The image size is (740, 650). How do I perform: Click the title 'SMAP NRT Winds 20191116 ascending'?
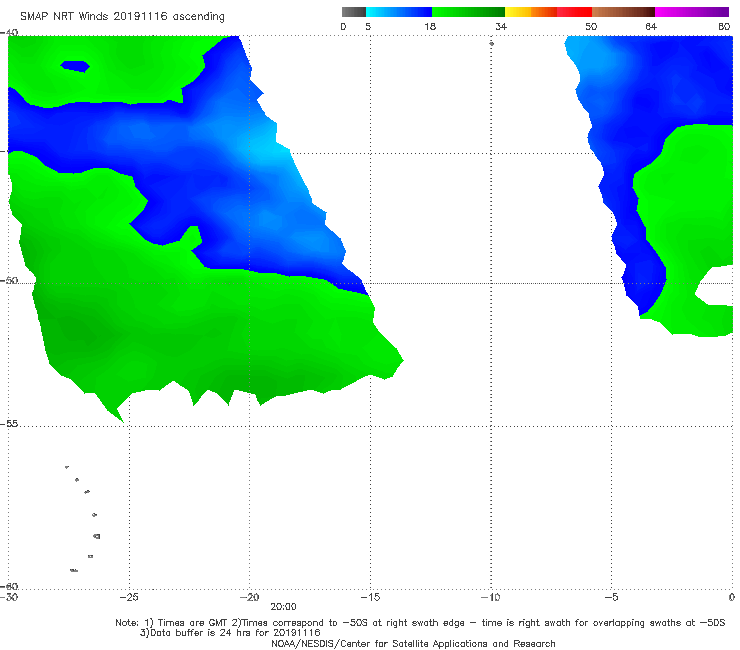point(122,17)
